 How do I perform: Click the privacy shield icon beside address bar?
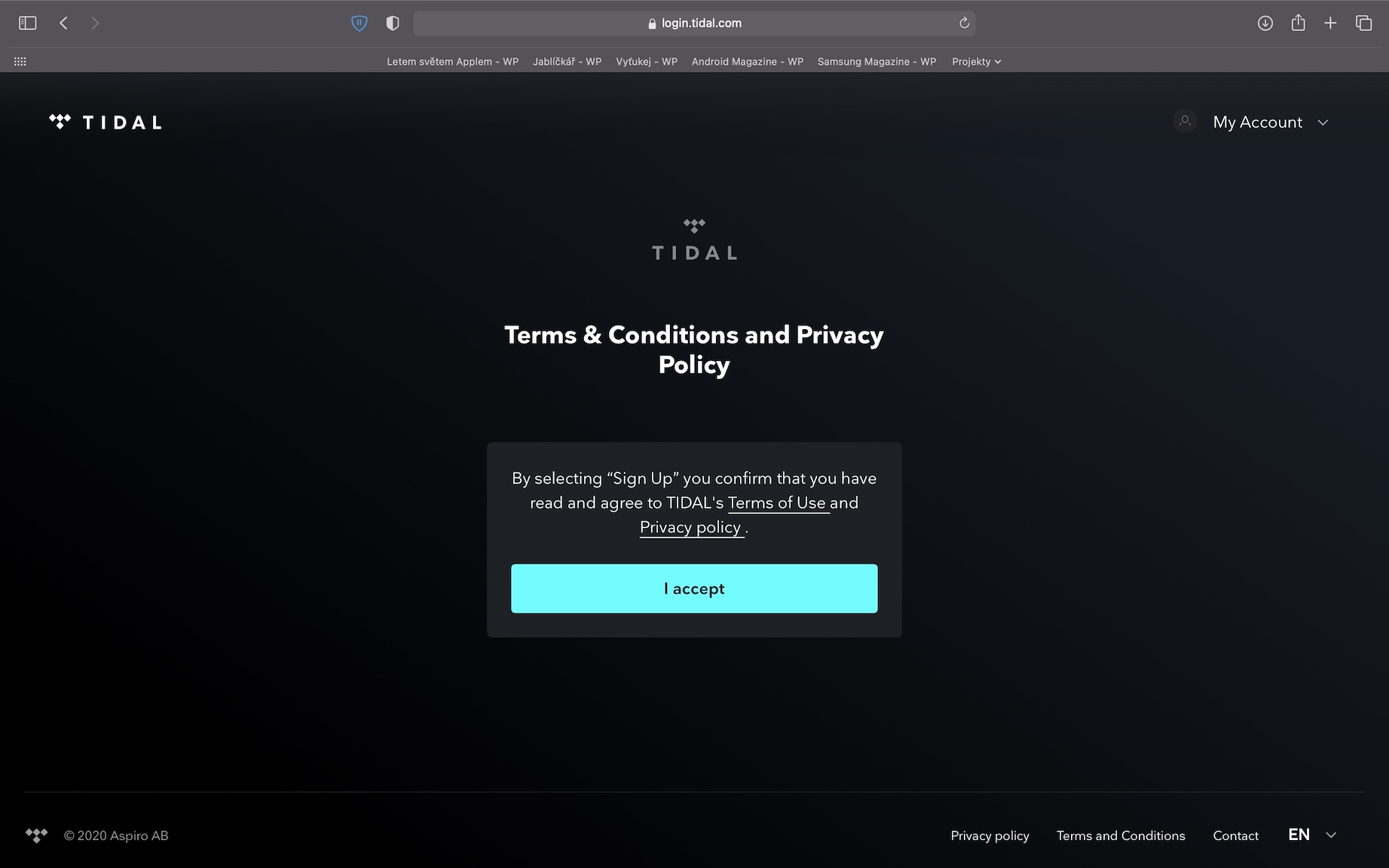[392, 23]
